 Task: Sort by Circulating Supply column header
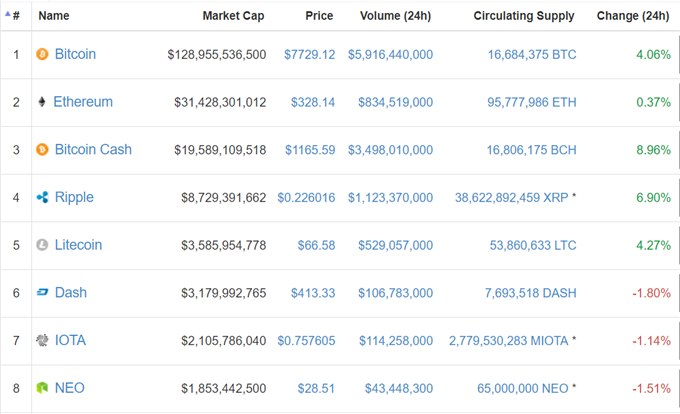[524, 16]
